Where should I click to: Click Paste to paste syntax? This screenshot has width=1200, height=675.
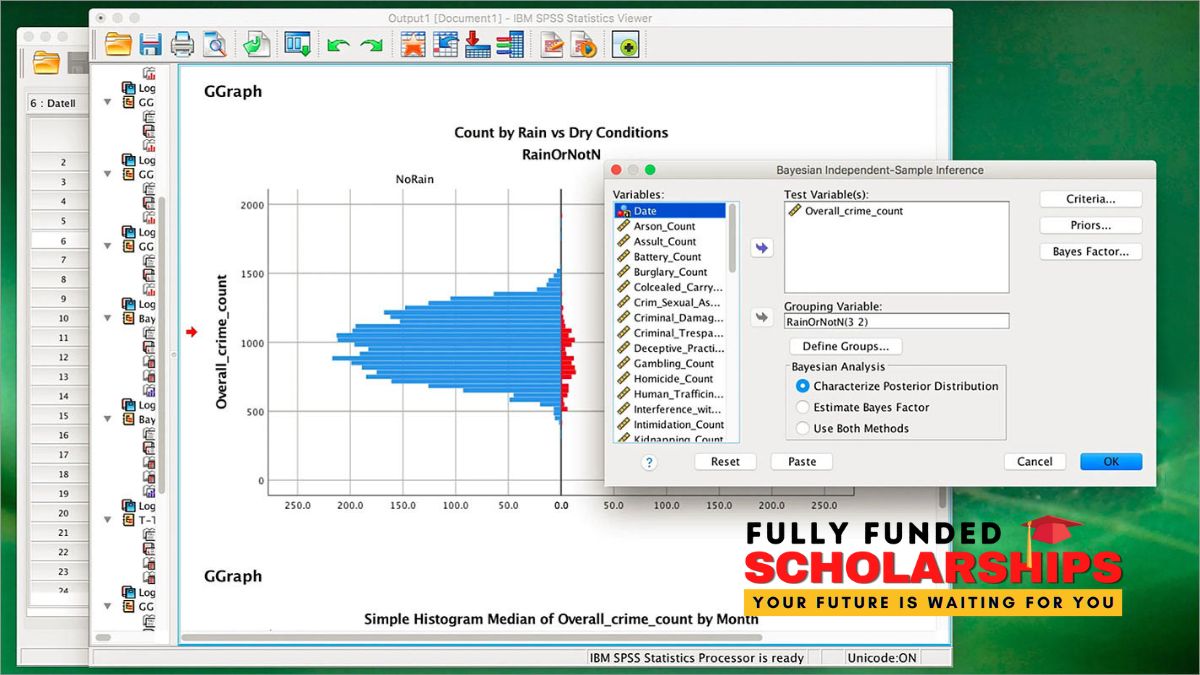(x=802, y=462)
